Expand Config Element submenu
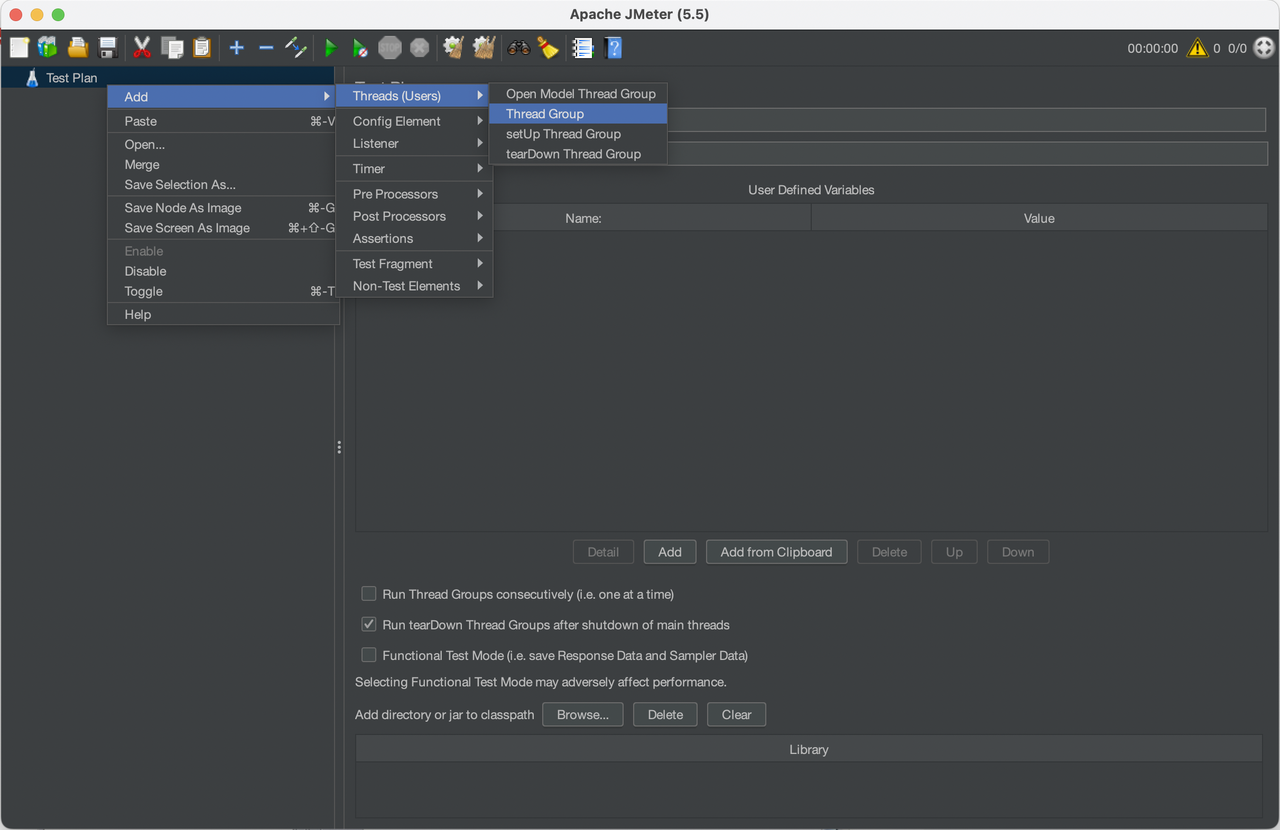 pyautogui.click(x=414, y=121)
